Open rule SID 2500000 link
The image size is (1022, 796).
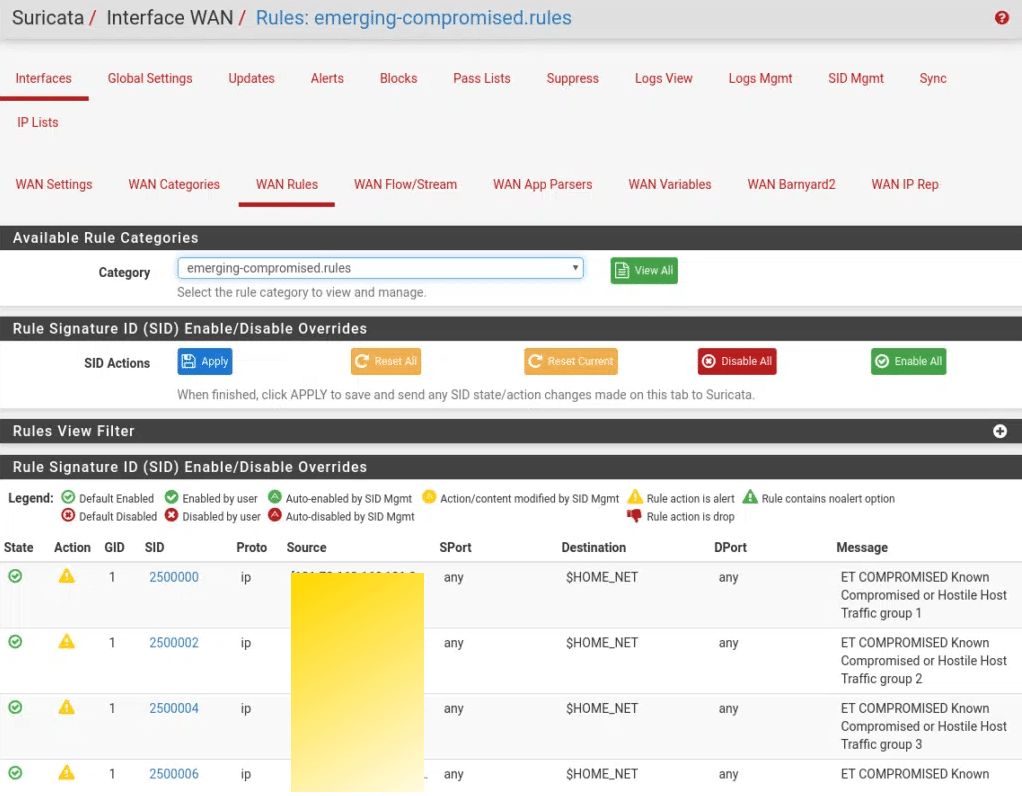point(174,577)
